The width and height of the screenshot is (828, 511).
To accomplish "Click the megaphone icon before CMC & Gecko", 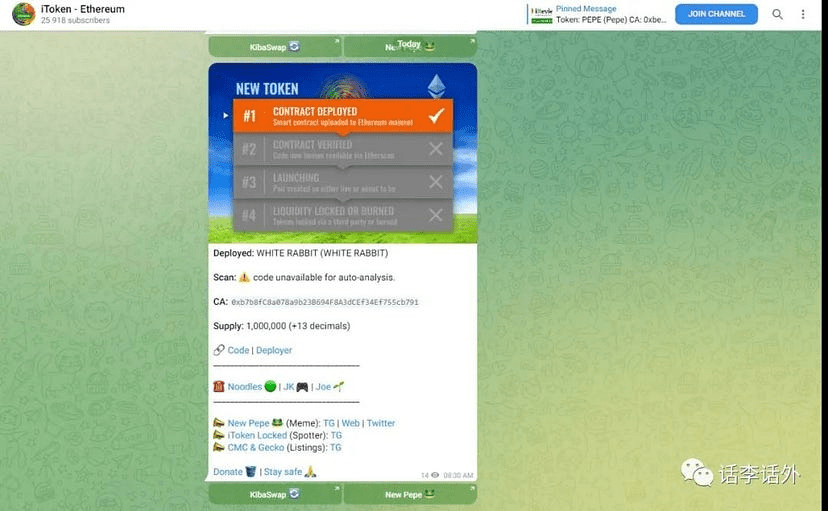I will (219, 447).
